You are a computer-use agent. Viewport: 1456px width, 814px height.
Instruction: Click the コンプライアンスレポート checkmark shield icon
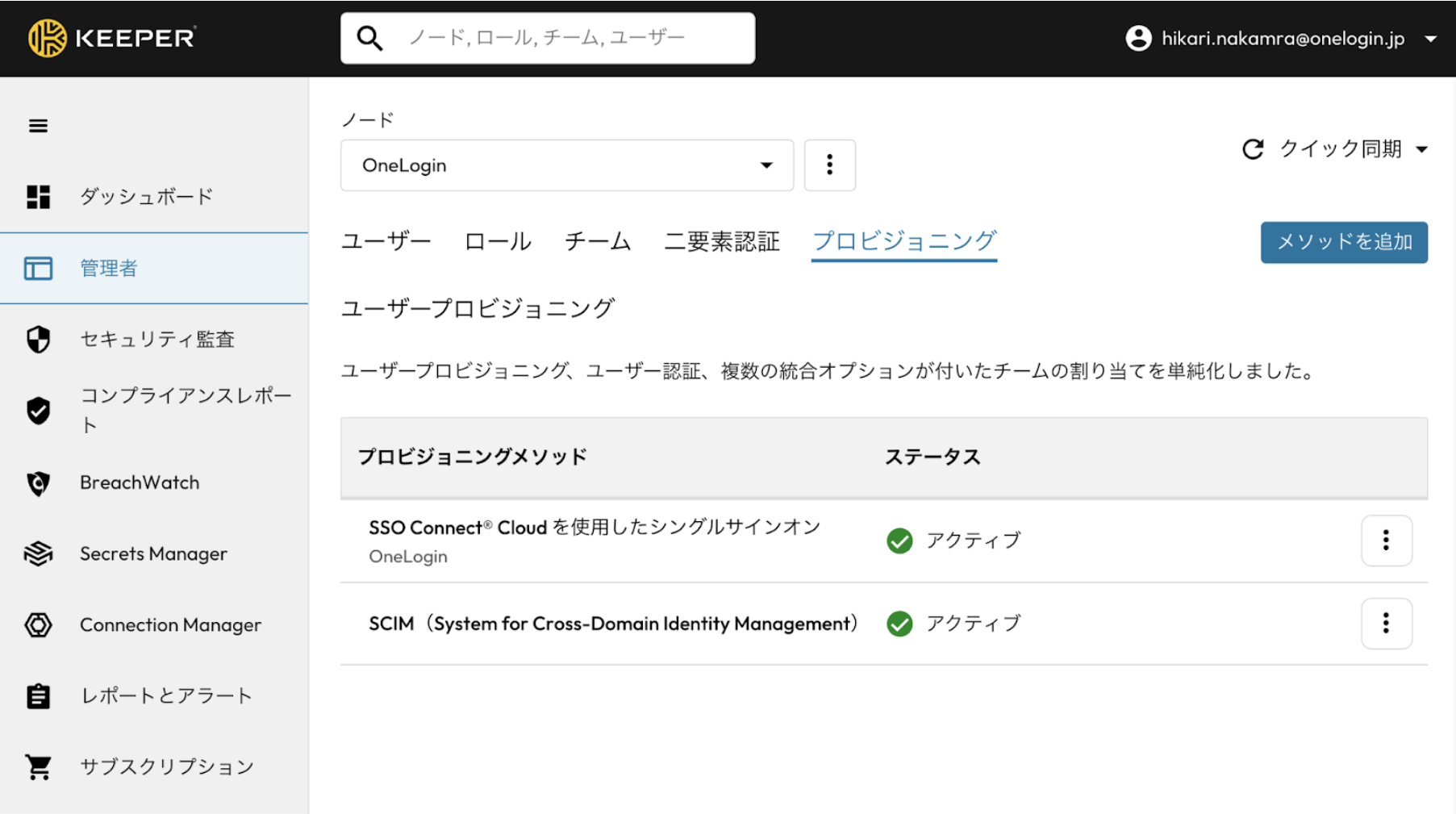pos(38,411)
